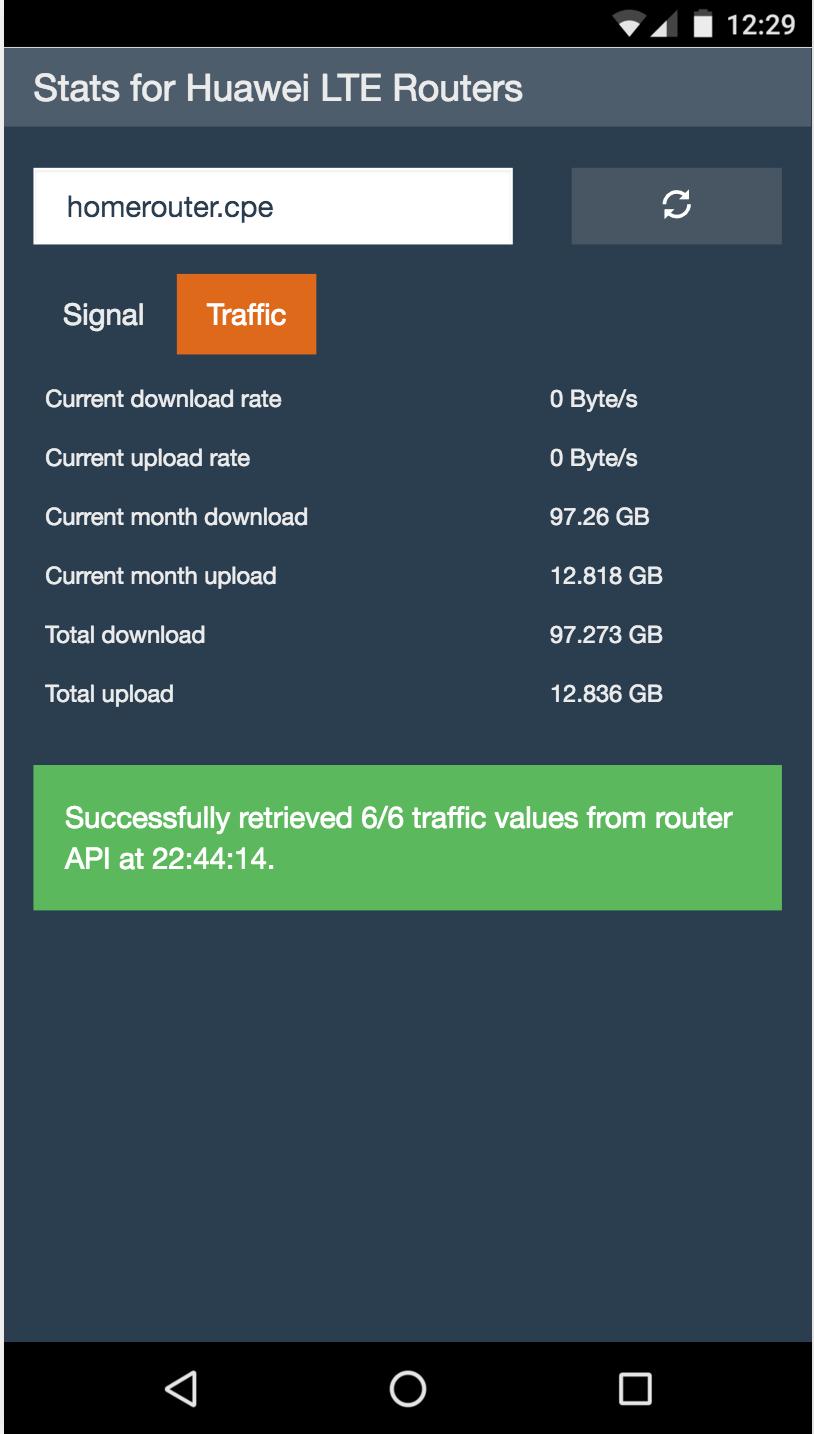Tap the cellular signal status icon

[x=664, y=24]
